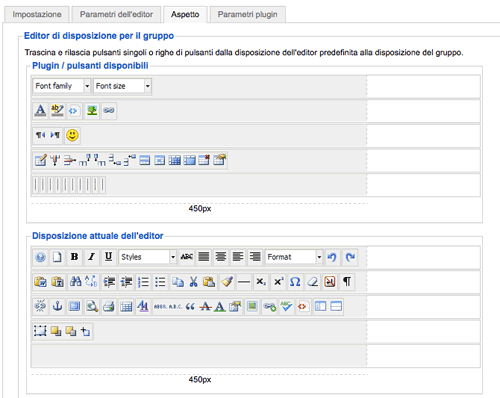Click the chain link icon in available plugins

tap(109, 110)
